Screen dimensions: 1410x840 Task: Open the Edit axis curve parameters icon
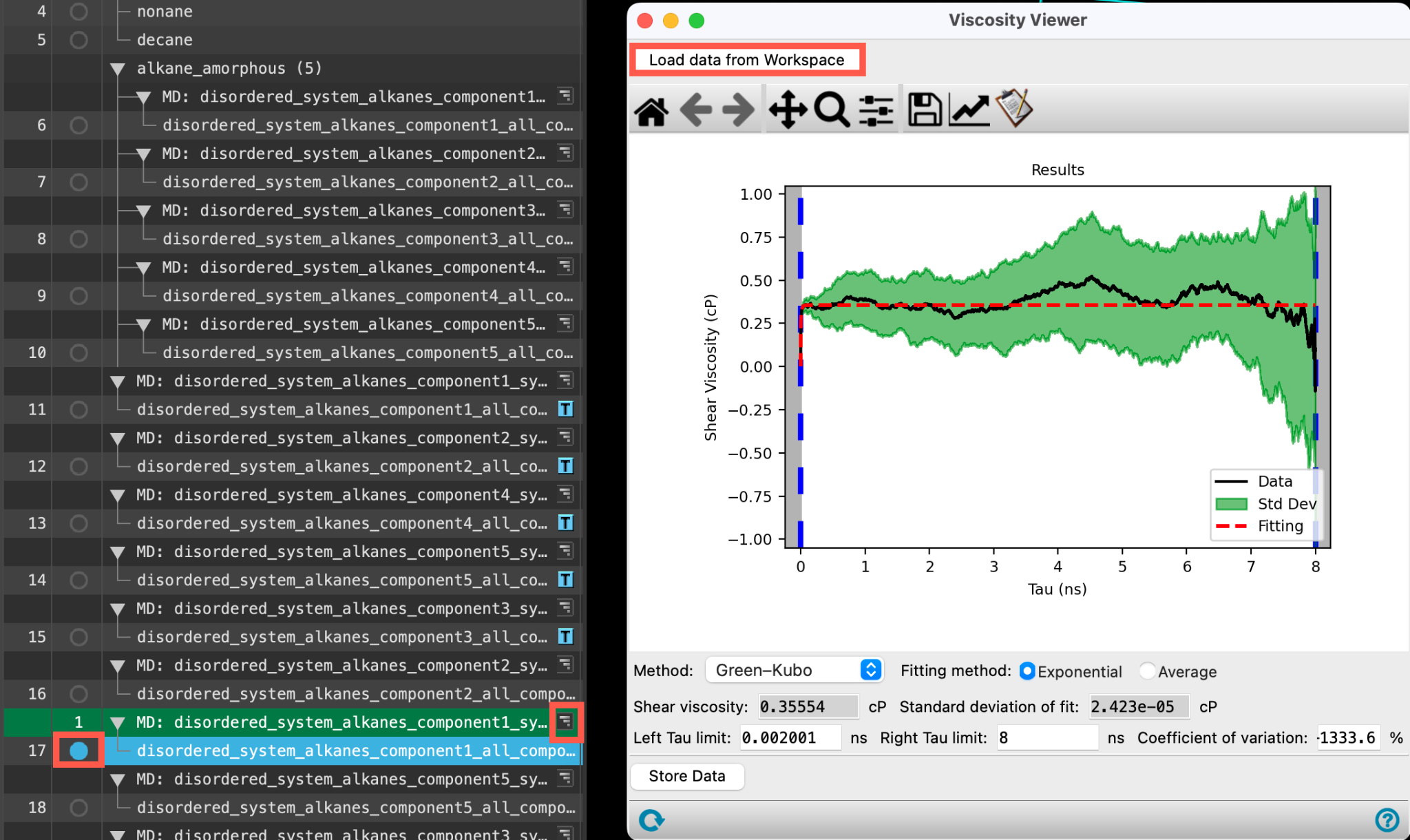(x=969, y=110)
